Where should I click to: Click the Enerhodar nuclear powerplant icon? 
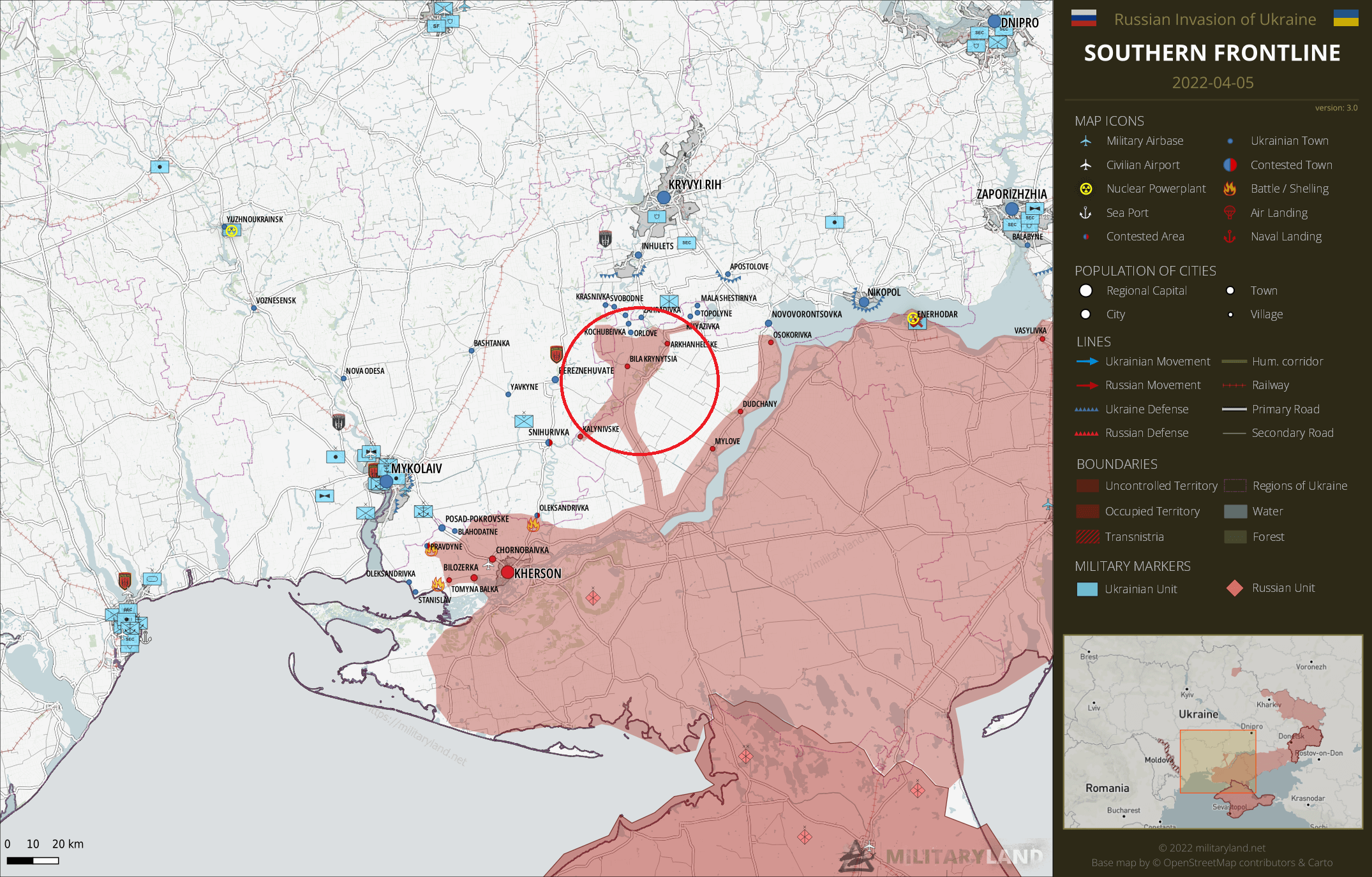(913, 318)
